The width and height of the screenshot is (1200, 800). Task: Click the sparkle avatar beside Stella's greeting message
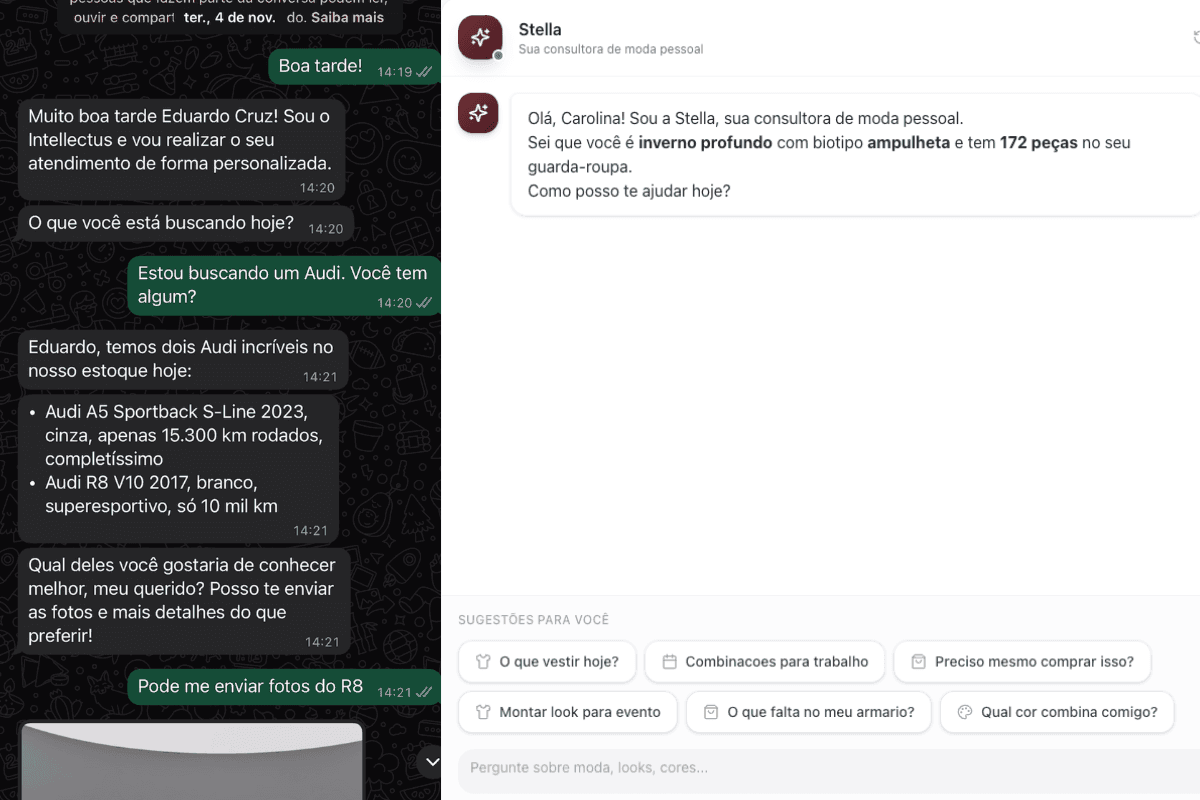[478, 113]
